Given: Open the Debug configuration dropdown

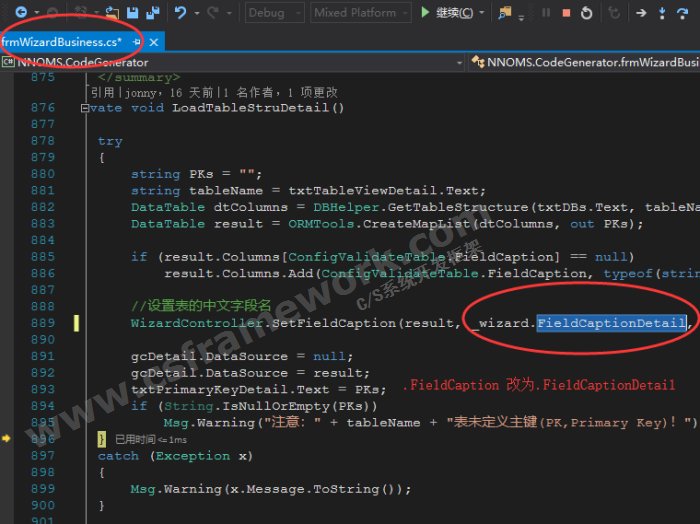Looking at the screenshot, I should pyautogui.click(x=274, y=13).
